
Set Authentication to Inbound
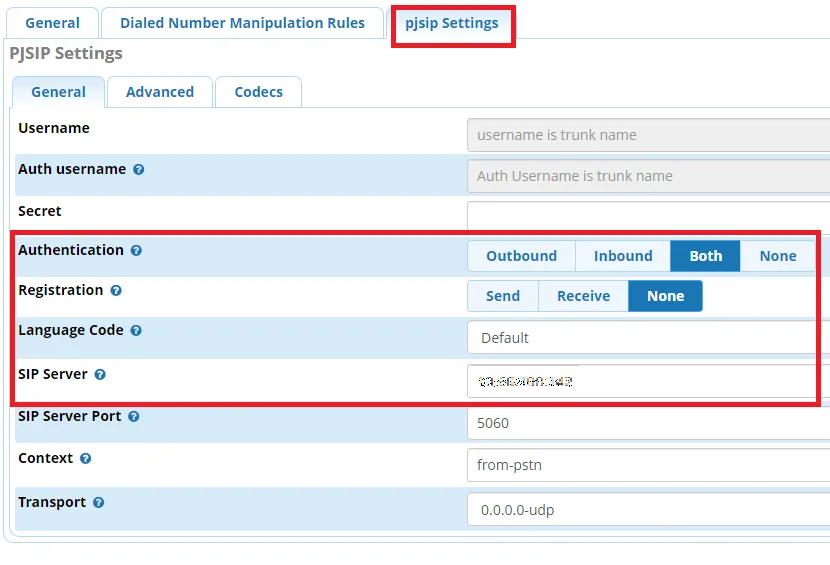[x=623, y=256]
